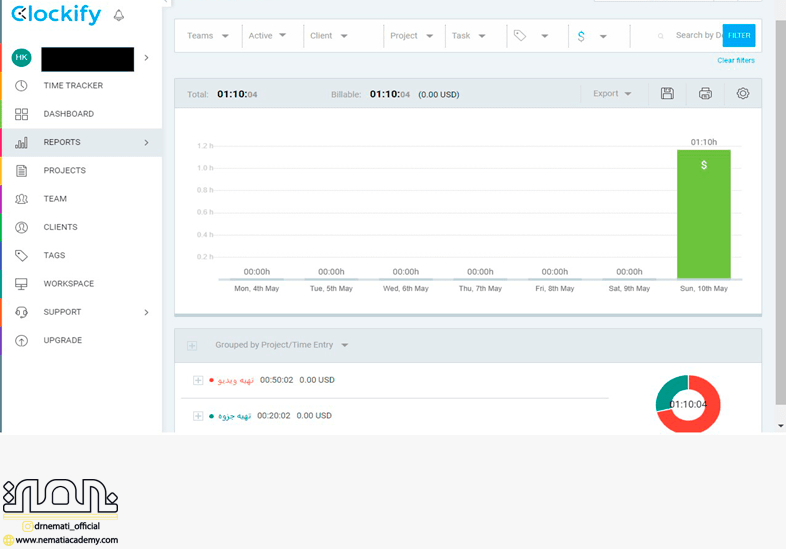Click the green Sunday 10th May bar
Screen dimensions: 786x549
703,214
